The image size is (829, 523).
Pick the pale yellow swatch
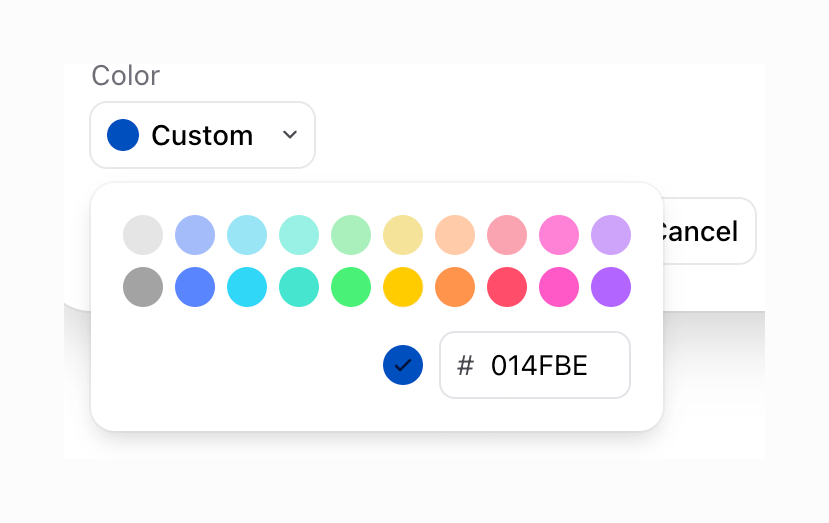(x=403, y=235)
